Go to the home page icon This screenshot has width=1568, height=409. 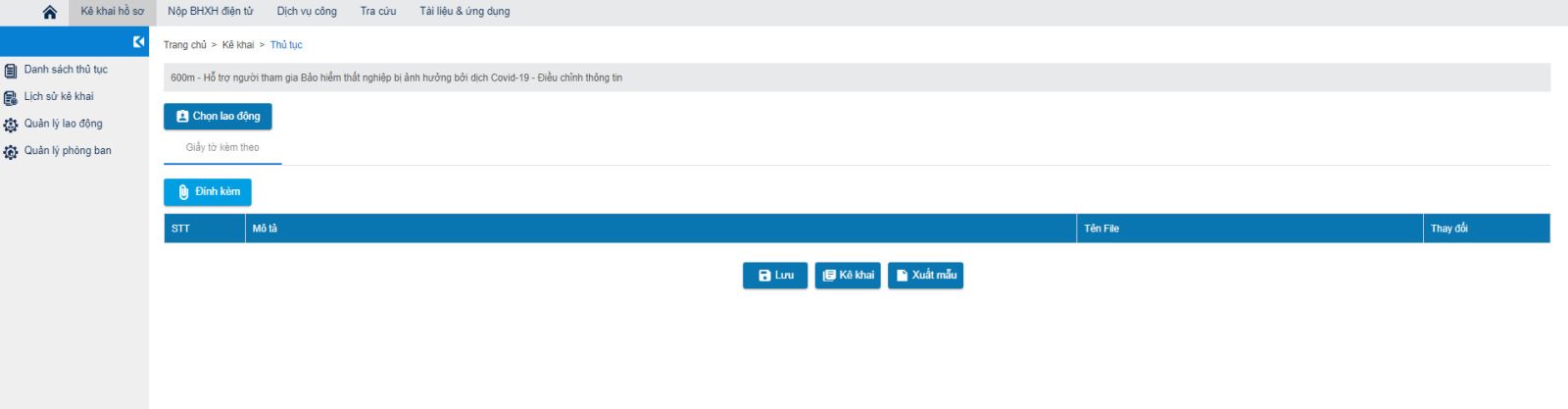(x=50, y=12)
